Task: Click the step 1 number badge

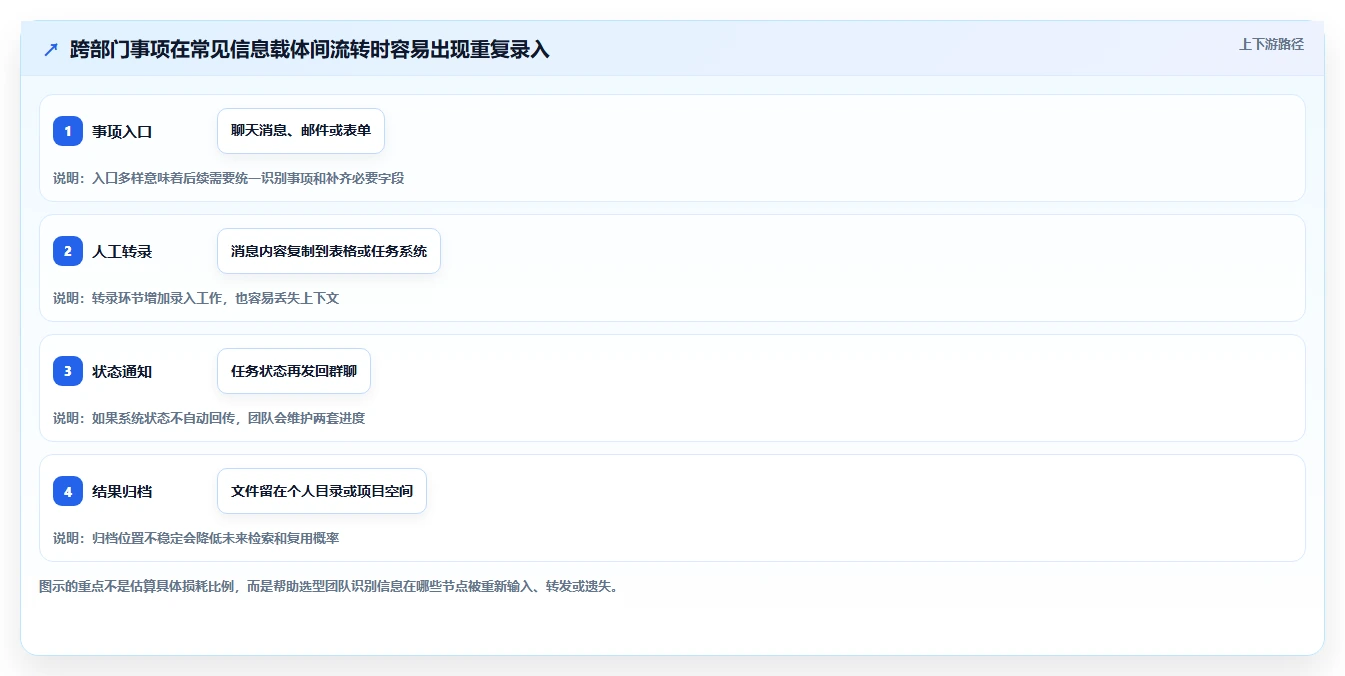Action: coord(68,131)
